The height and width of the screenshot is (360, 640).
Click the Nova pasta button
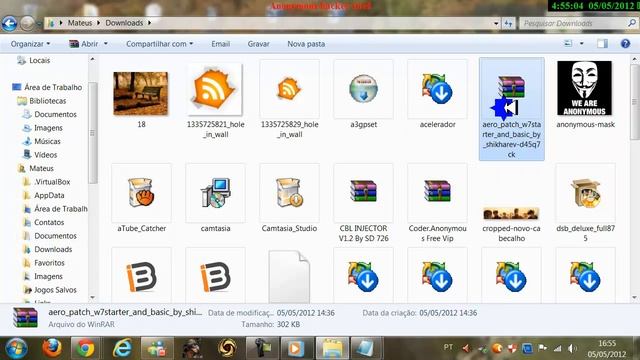coord(306,44)
